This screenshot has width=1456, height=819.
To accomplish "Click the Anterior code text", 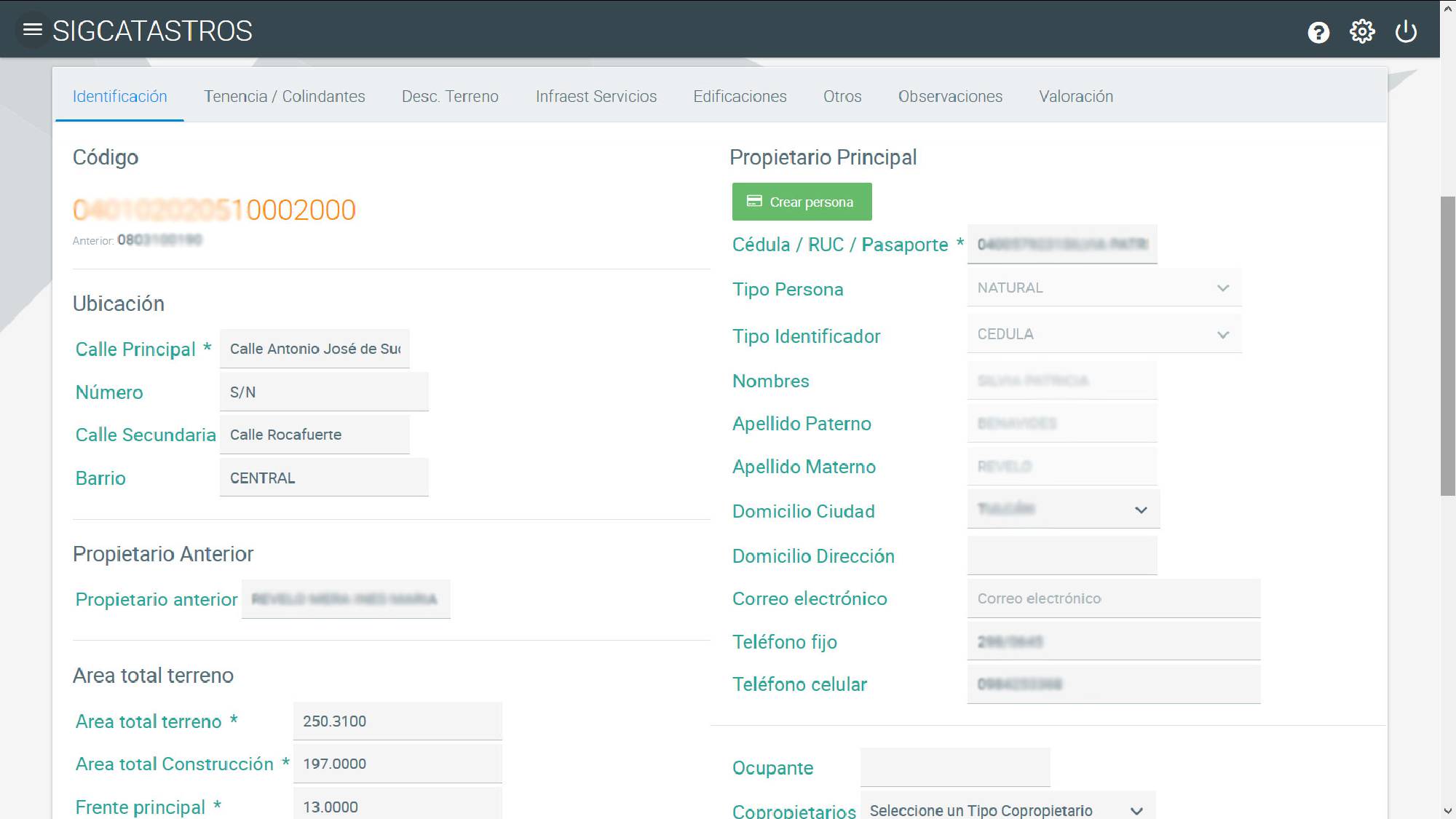I will pyautogui.click(x=137, y=240).
